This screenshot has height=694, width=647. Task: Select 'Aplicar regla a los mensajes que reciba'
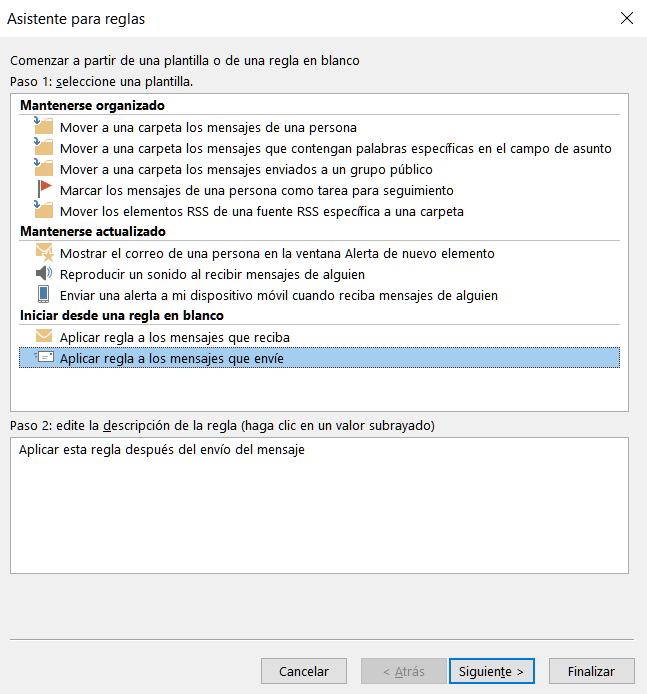(x=174, y=338)
